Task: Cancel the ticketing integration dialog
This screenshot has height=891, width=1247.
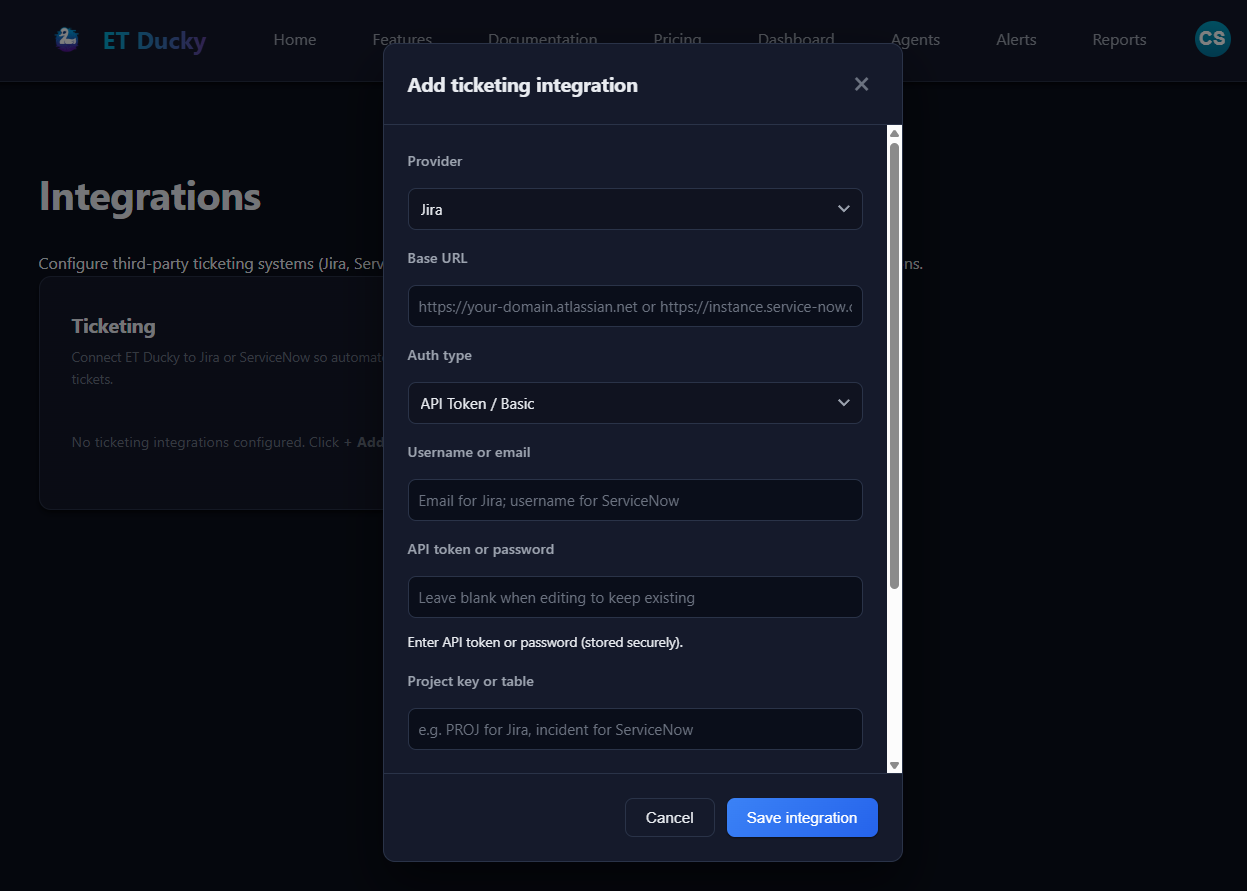Action: click(669, 817)
